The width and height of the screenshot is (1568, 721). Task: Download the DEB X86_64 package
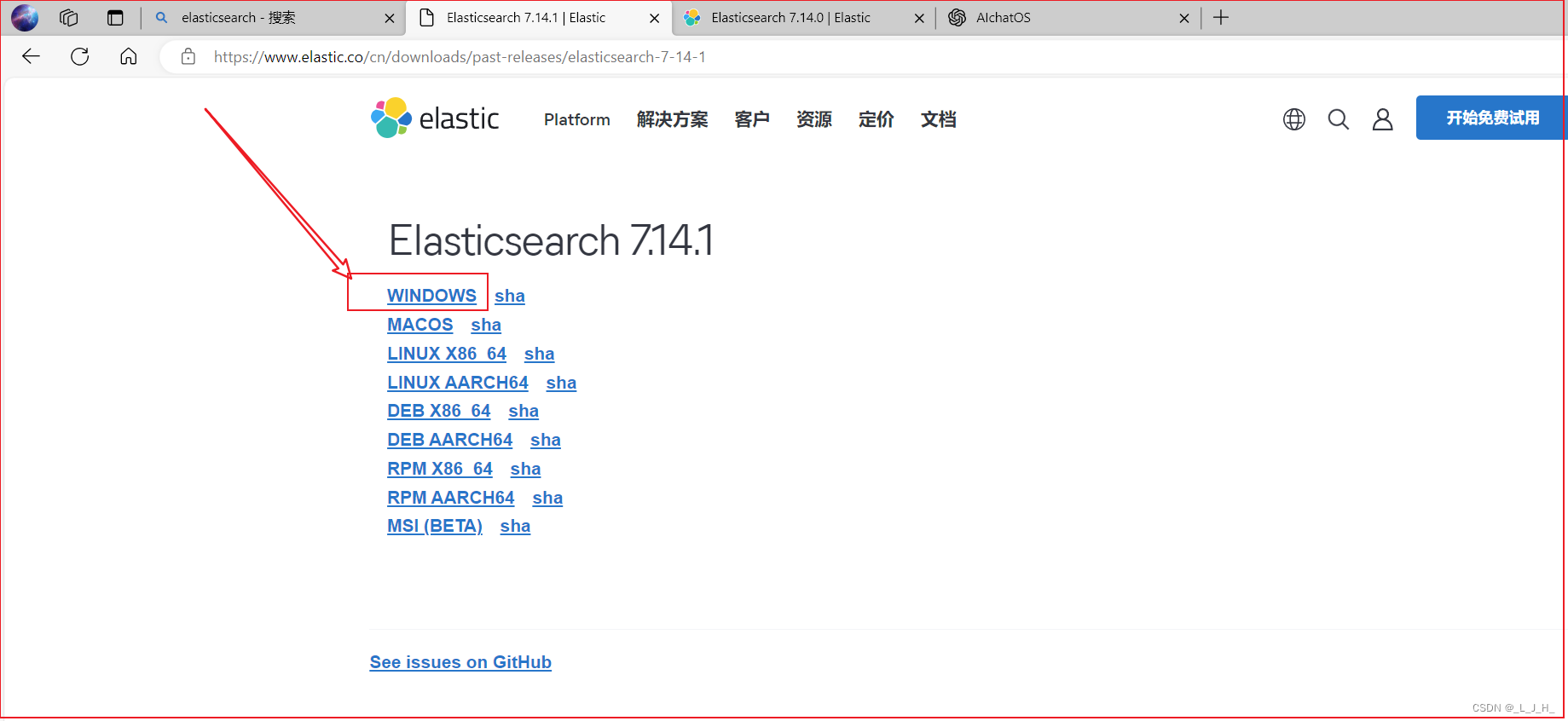[439, 411]
